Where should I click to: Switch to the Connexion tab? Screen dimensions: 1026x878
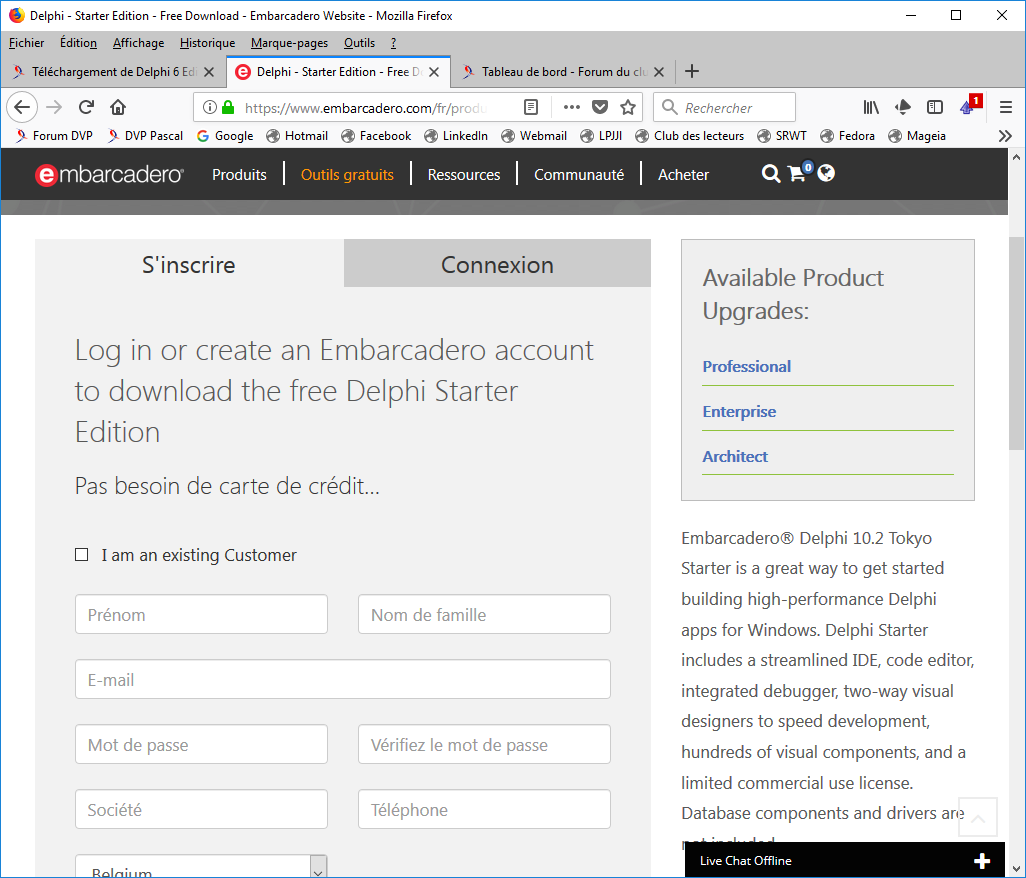coord(497,265)
